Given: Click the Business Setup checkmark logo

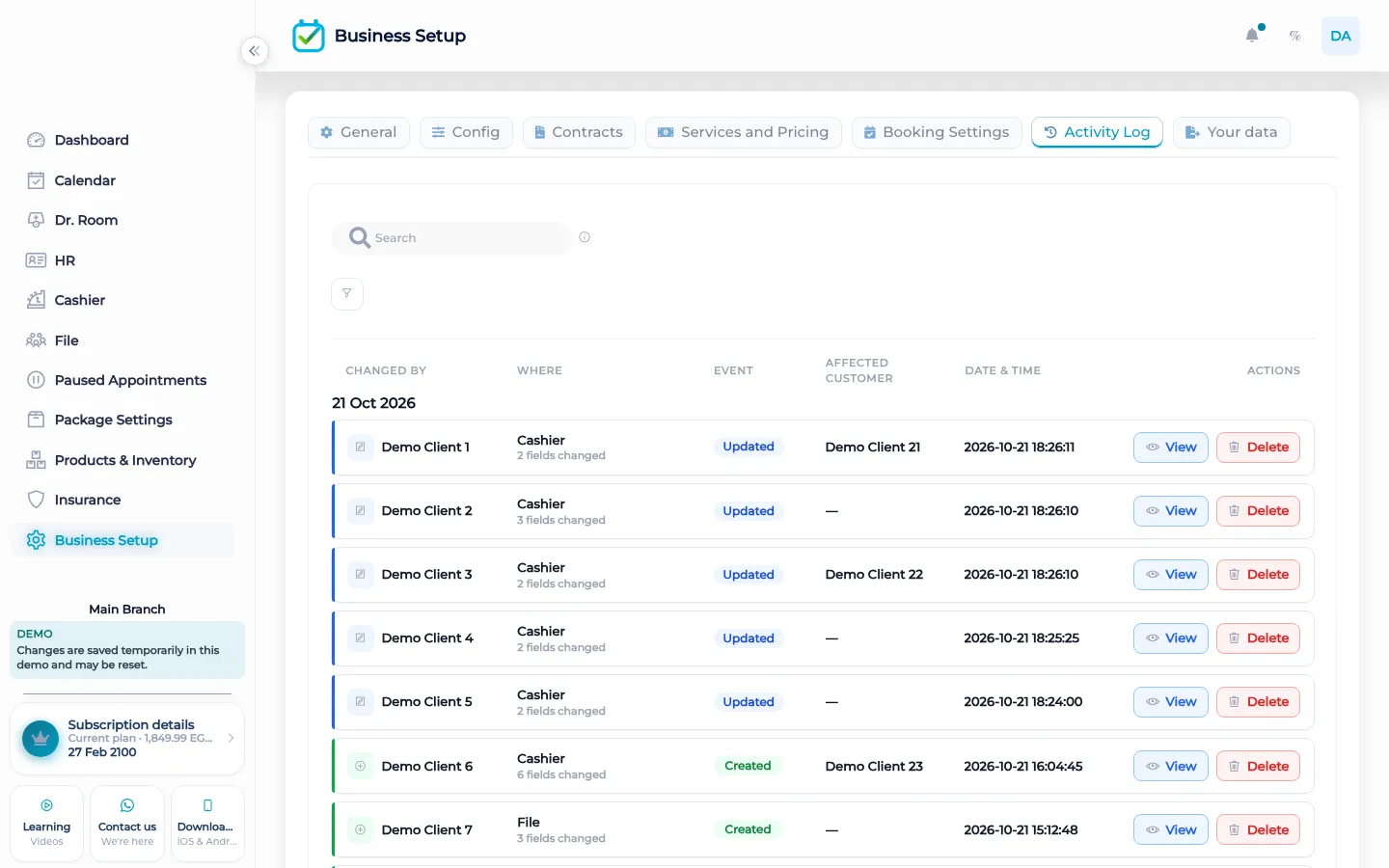Looking at the screenshot, I should click(309, 36).
